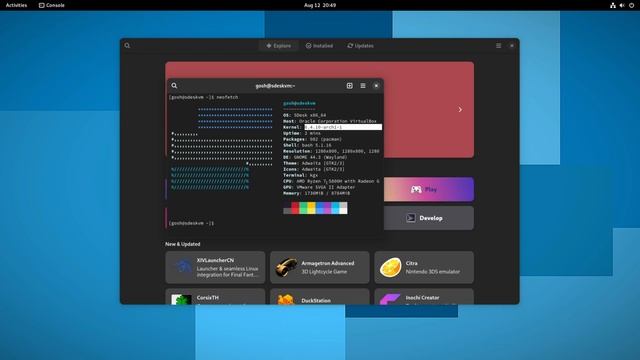The image size is (640, 360).
Task: Click the 'DE: GNOME' line in terminal
Action: coord(315,157)
